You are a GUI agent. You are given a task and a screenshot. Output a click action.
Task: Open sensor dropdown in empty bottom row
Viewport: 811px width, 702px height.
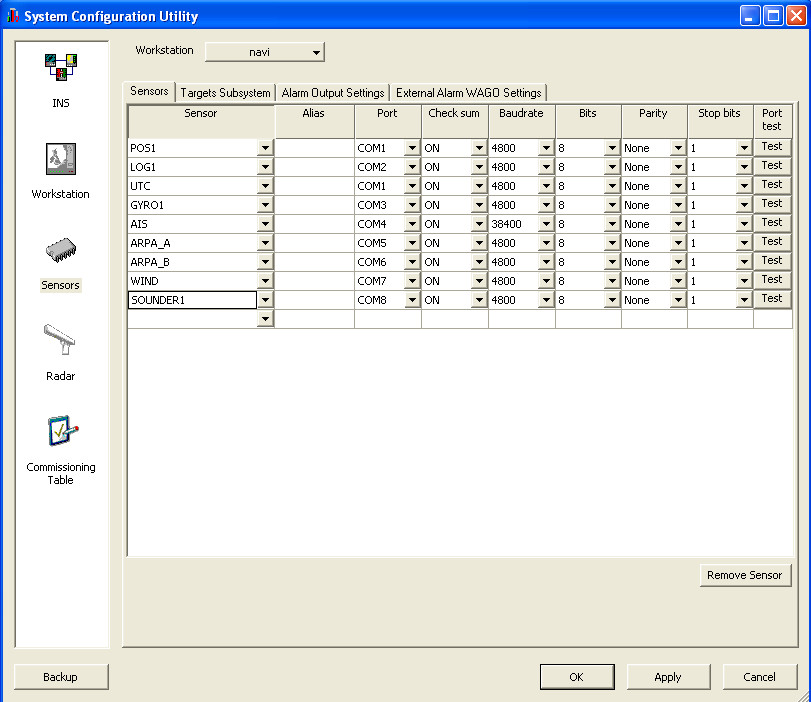265,319
